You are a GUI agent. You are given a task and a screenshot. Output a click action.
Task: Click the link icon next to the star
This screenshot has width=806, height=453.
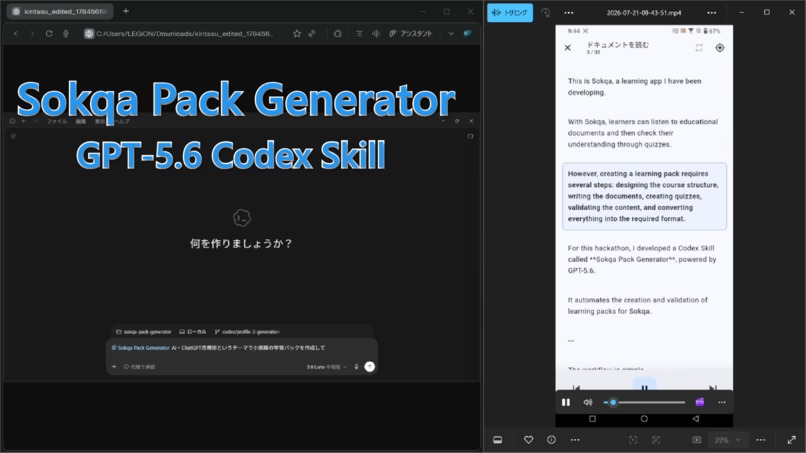[x=312, y=33]
